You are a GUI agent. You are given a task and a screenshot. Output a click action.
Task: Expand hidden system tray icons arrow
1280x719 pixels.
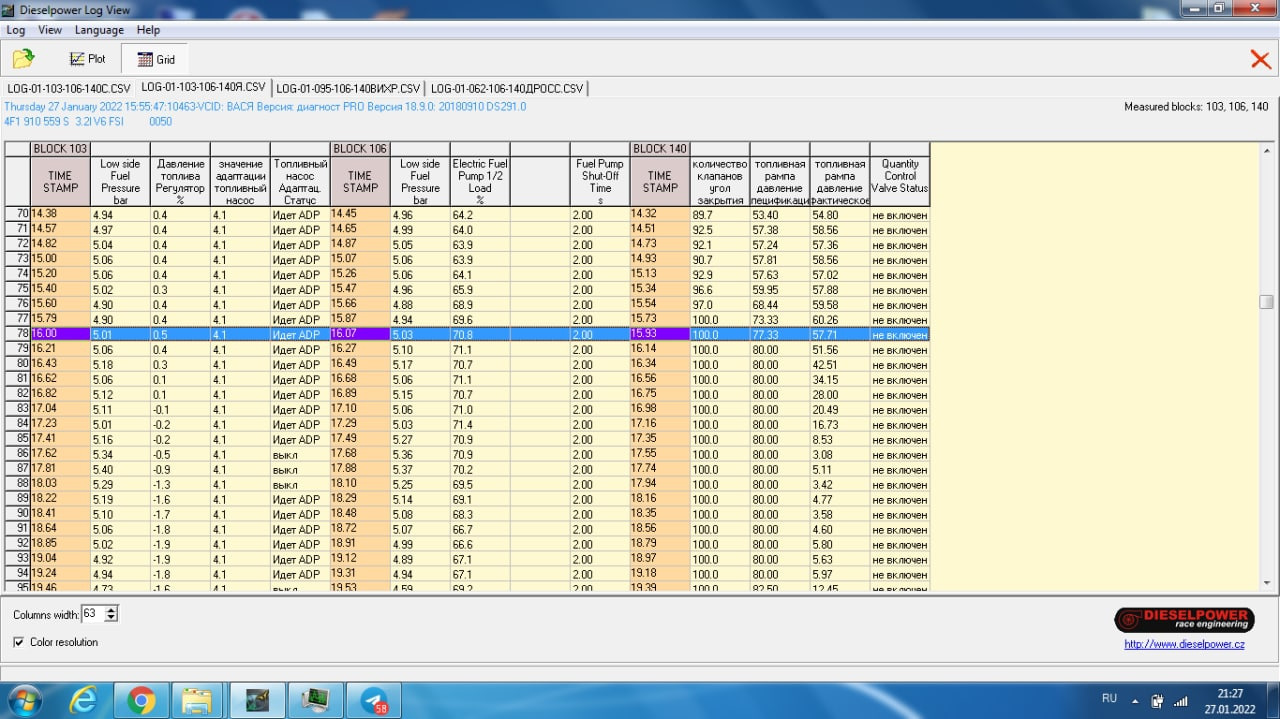pos(1135,700)
